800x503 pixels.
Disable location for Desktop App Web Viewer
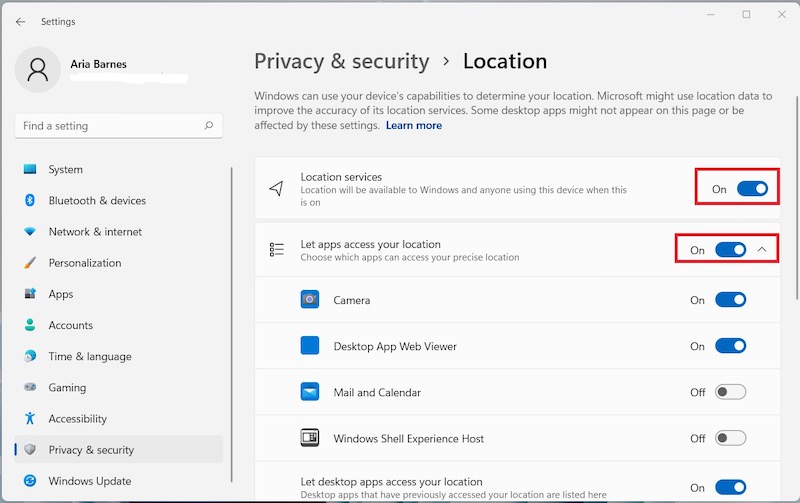tap(731, 345)
